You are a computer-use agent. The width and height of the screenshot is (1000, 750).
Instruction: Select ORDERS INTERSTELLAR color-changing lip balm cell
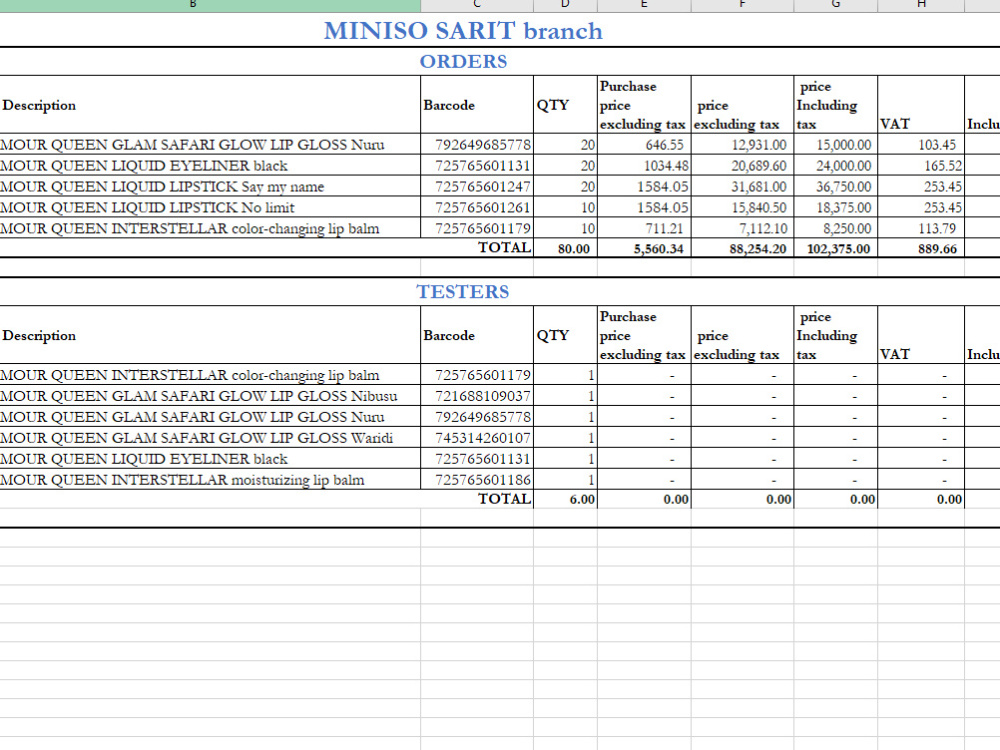point(210,228)
